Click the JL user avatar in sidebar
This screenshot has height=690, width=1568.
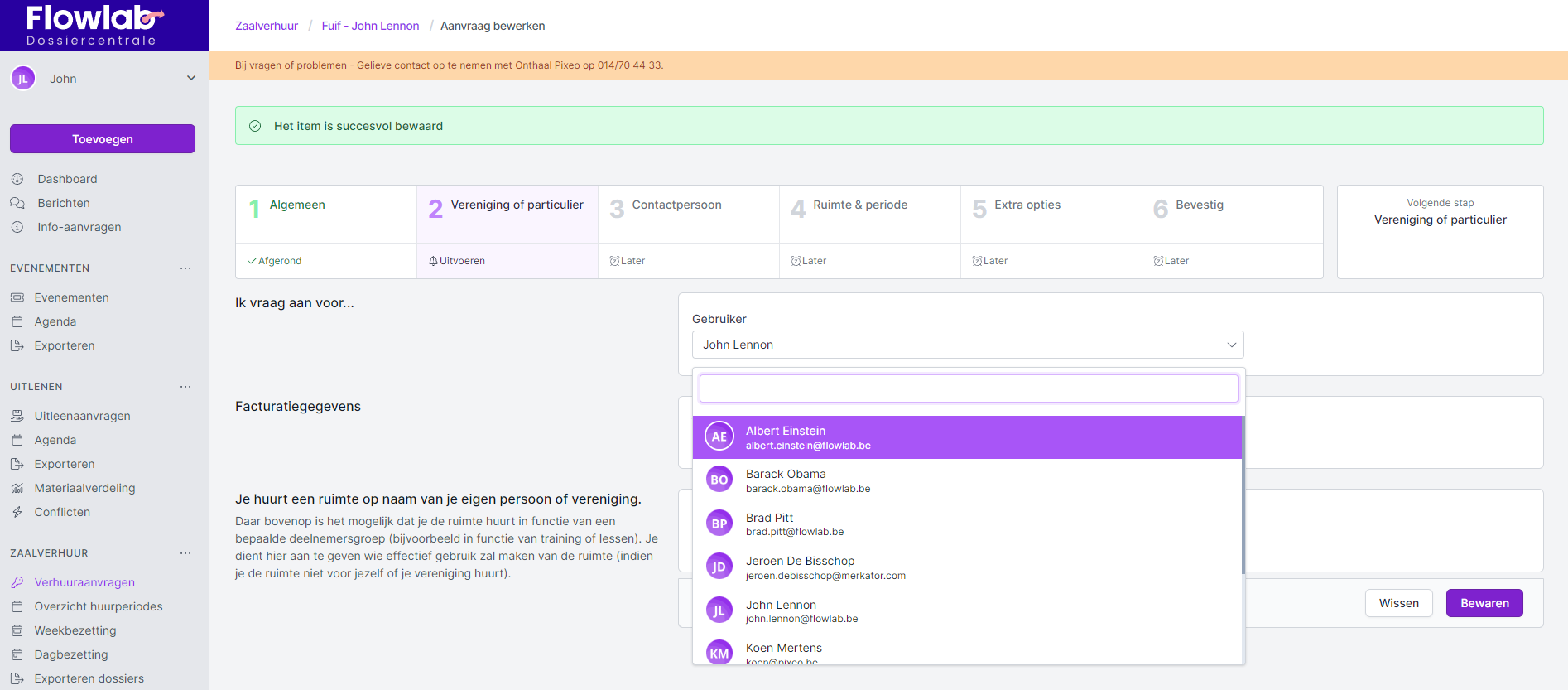tap(23, 79)
